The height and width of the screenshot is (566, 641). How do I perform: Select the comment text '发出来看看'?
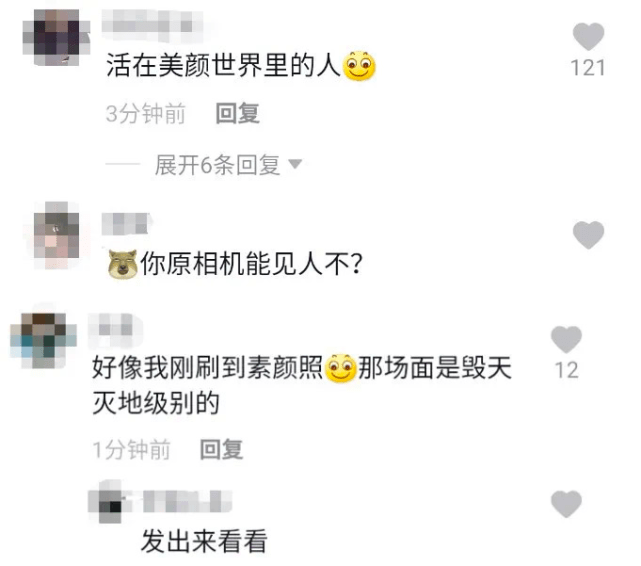[x=204, y=541]
